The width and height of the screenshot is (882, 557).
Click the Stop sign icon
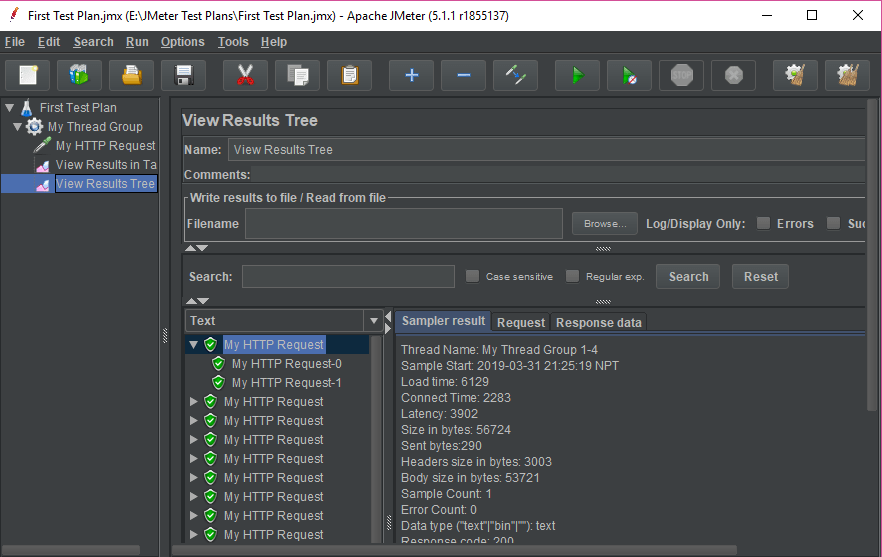(x=681, y=75)
